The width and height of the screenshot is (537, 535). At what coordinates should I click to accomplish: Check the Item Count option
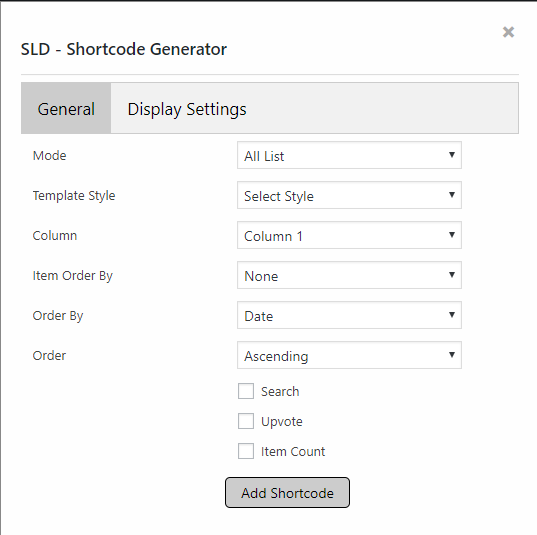(x=246, y=451)
